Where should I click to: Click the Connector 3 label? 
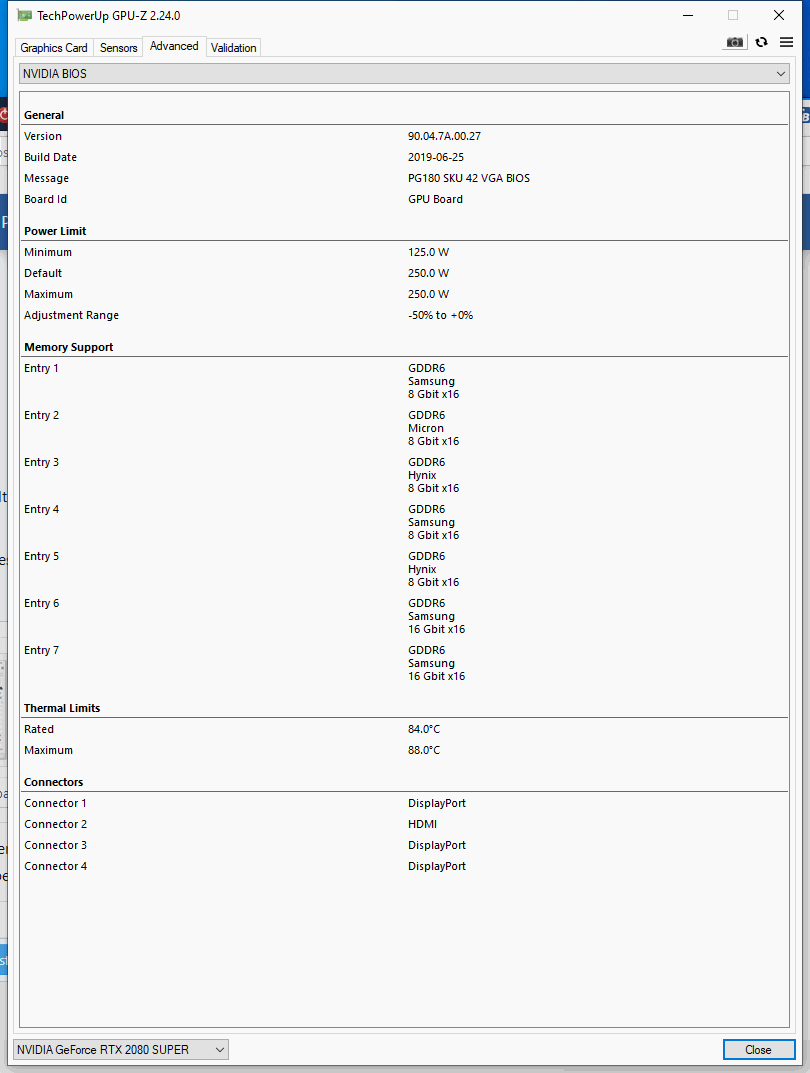pyautogui.click(x=55, y=845)
